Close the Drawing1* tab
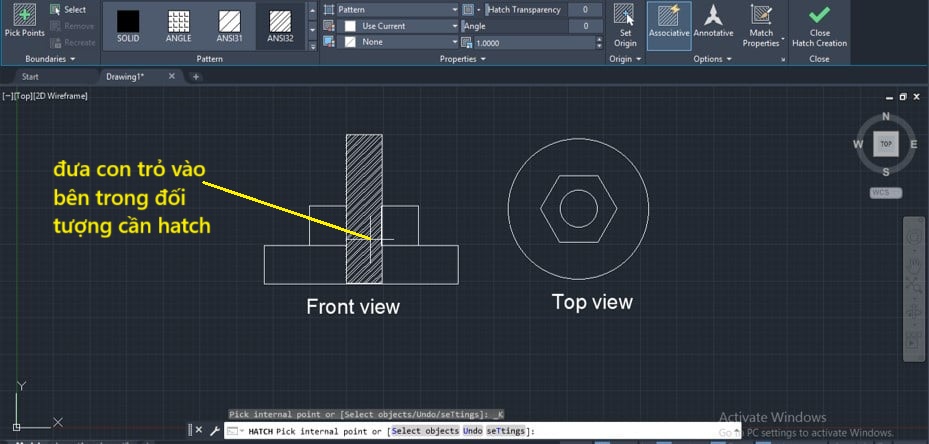 [x=172, y=76]
